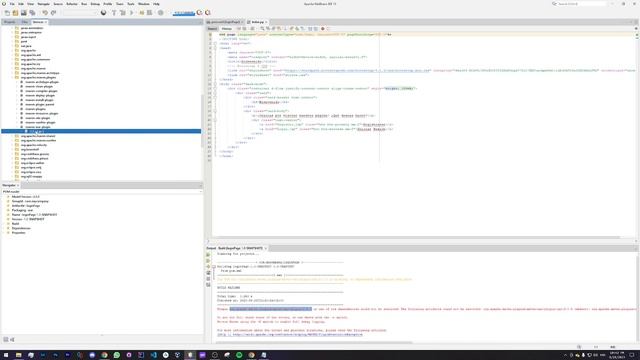Open the Tools menu

[131, 4]
